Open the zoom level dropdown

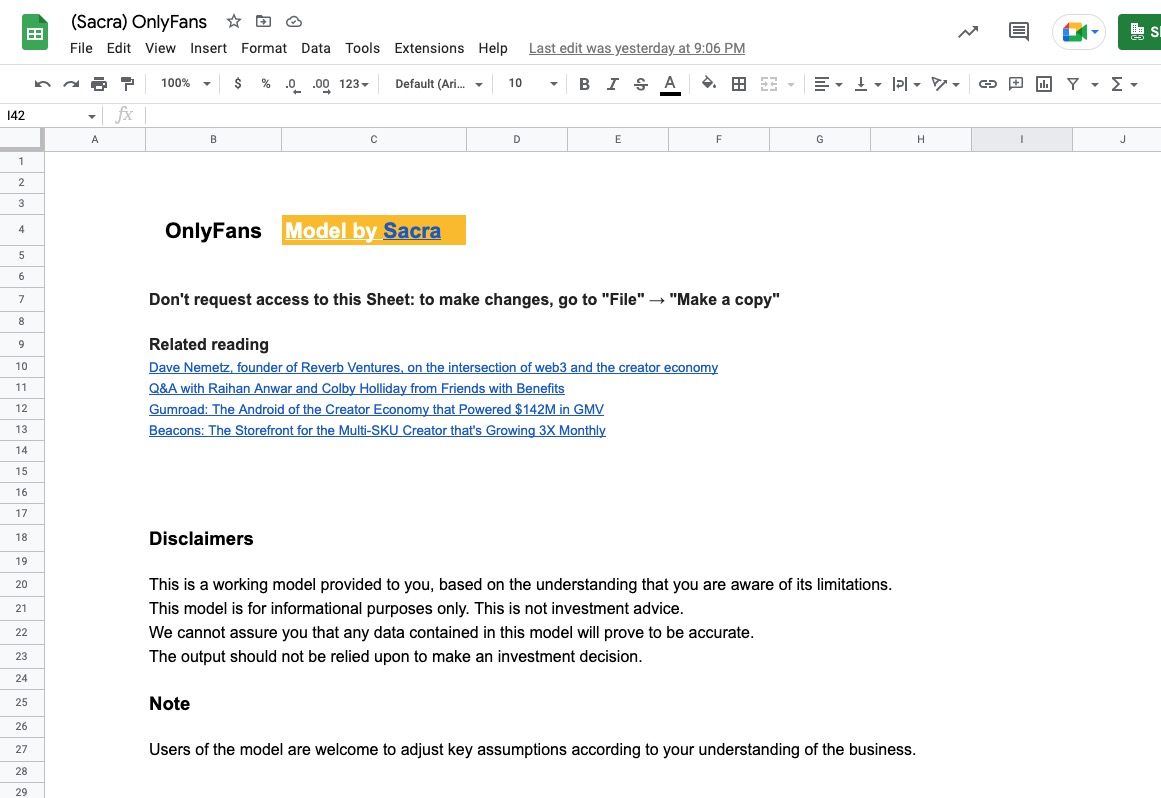point(186,84)
